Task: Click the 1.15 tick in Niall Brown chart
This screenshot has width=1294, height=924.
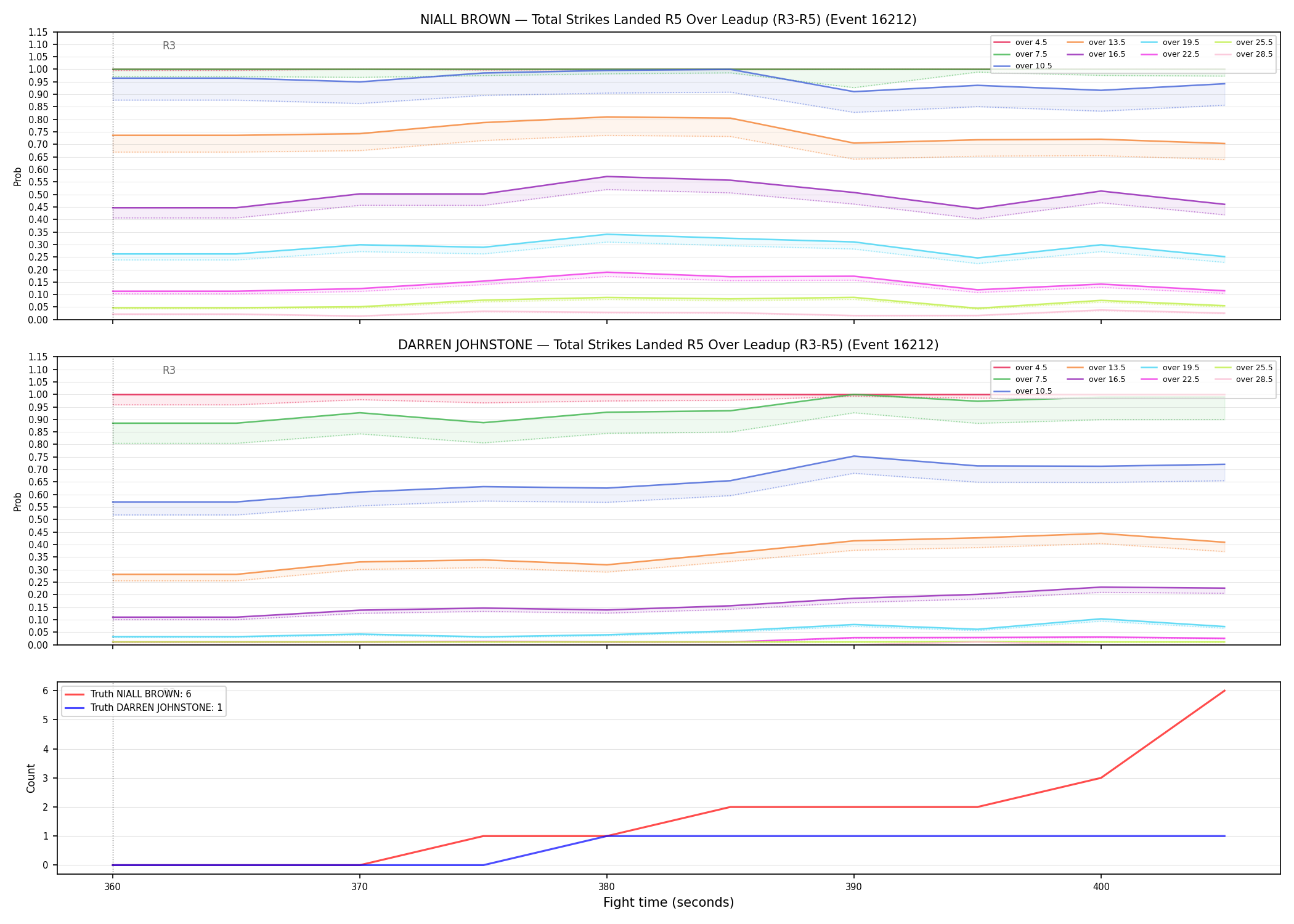Action: click(x=39, y=32)
